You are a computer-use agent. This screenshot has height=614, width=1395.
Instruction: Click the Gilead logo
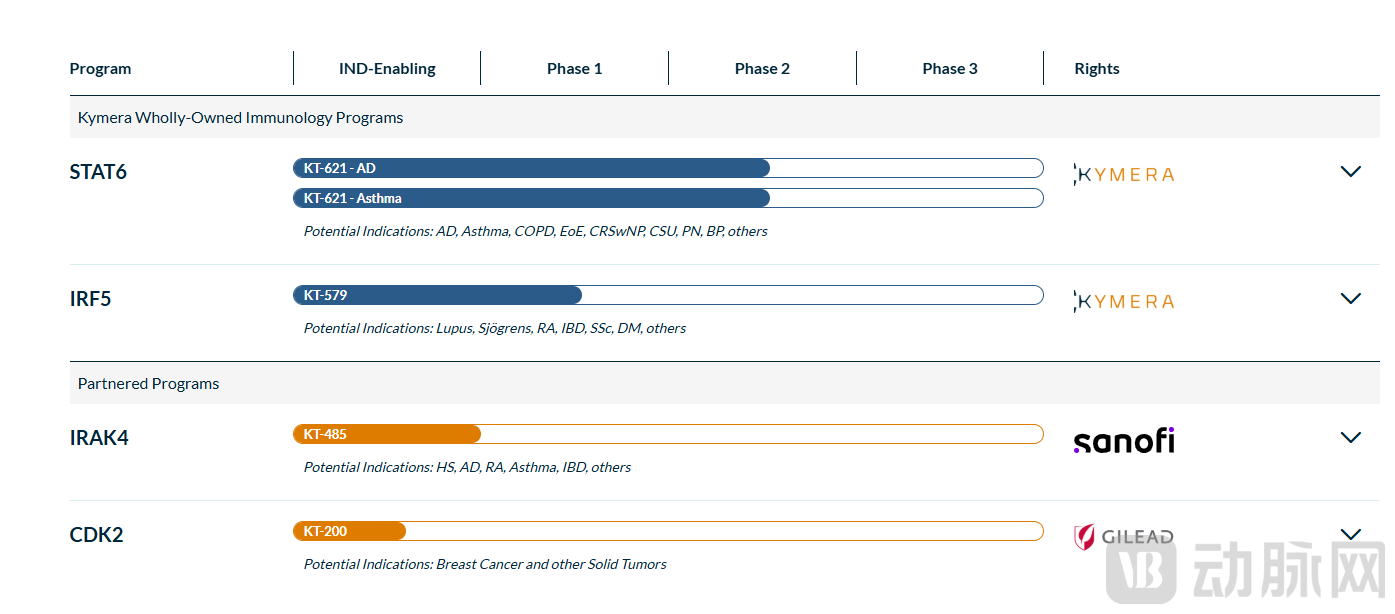click(1123, 537)
